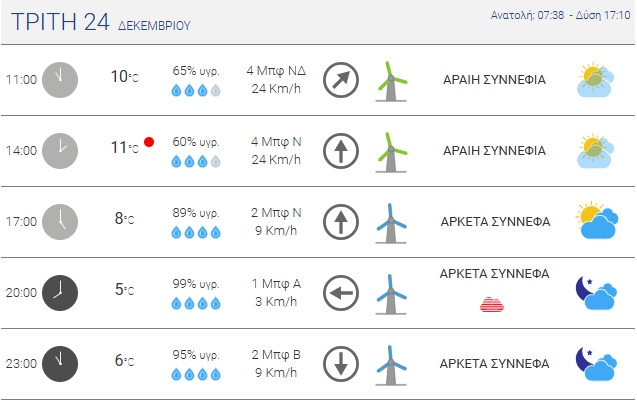
Task: Click the dark 20:00 clock icon
Action: tap(60, 293)
